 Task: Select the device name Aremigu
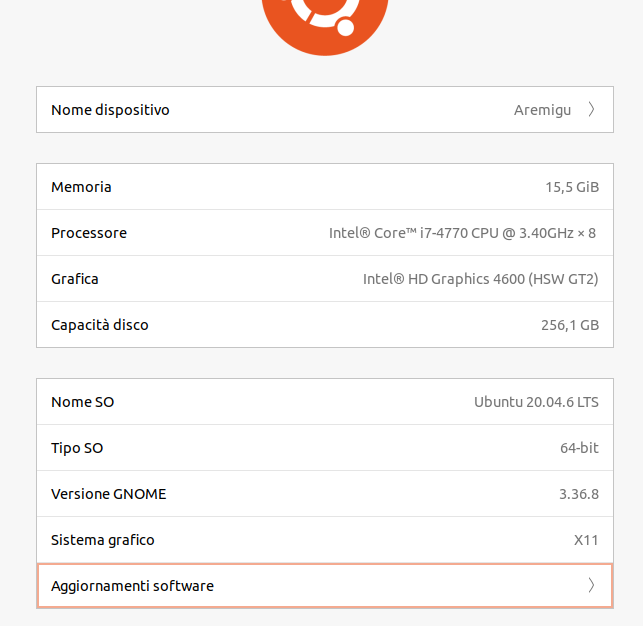542,110
